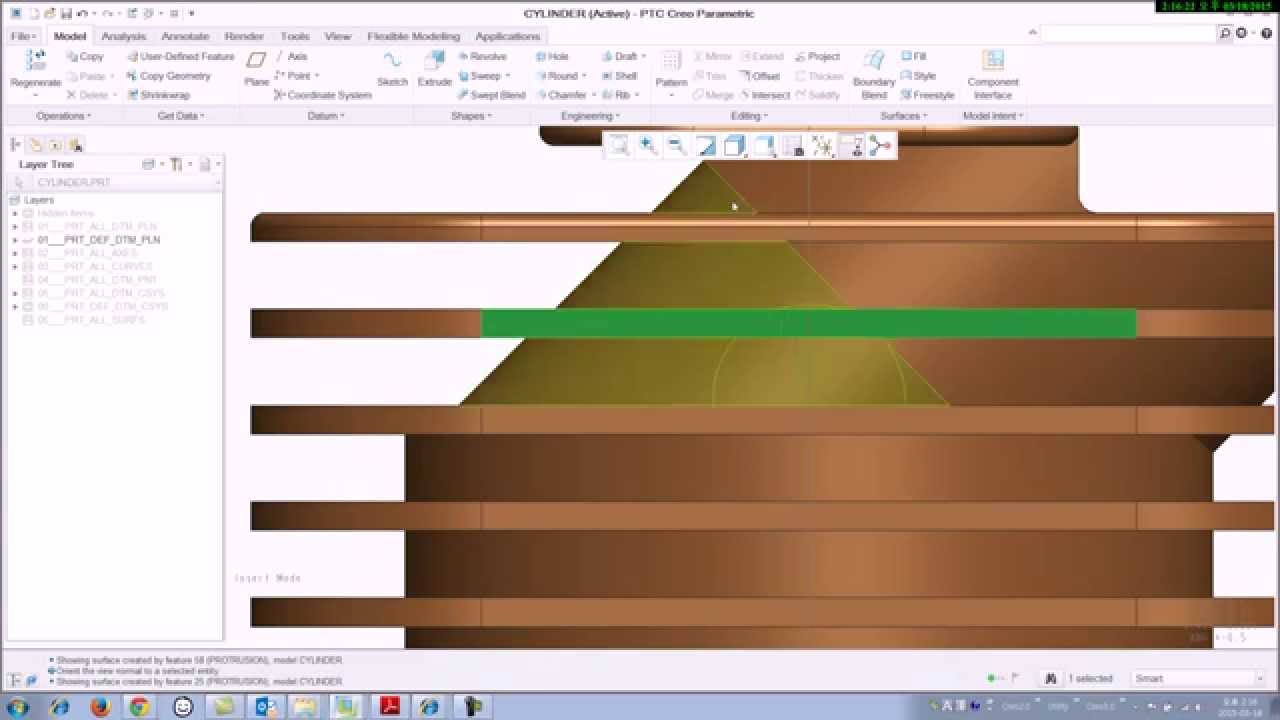Click Zoom In on graphics toolbar

[x=648, y=146]
